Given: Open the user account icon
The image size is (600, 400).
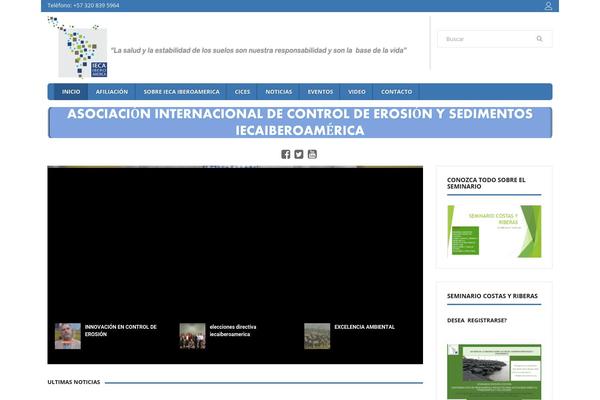Looking at the screenshot, I should [548, 6].
